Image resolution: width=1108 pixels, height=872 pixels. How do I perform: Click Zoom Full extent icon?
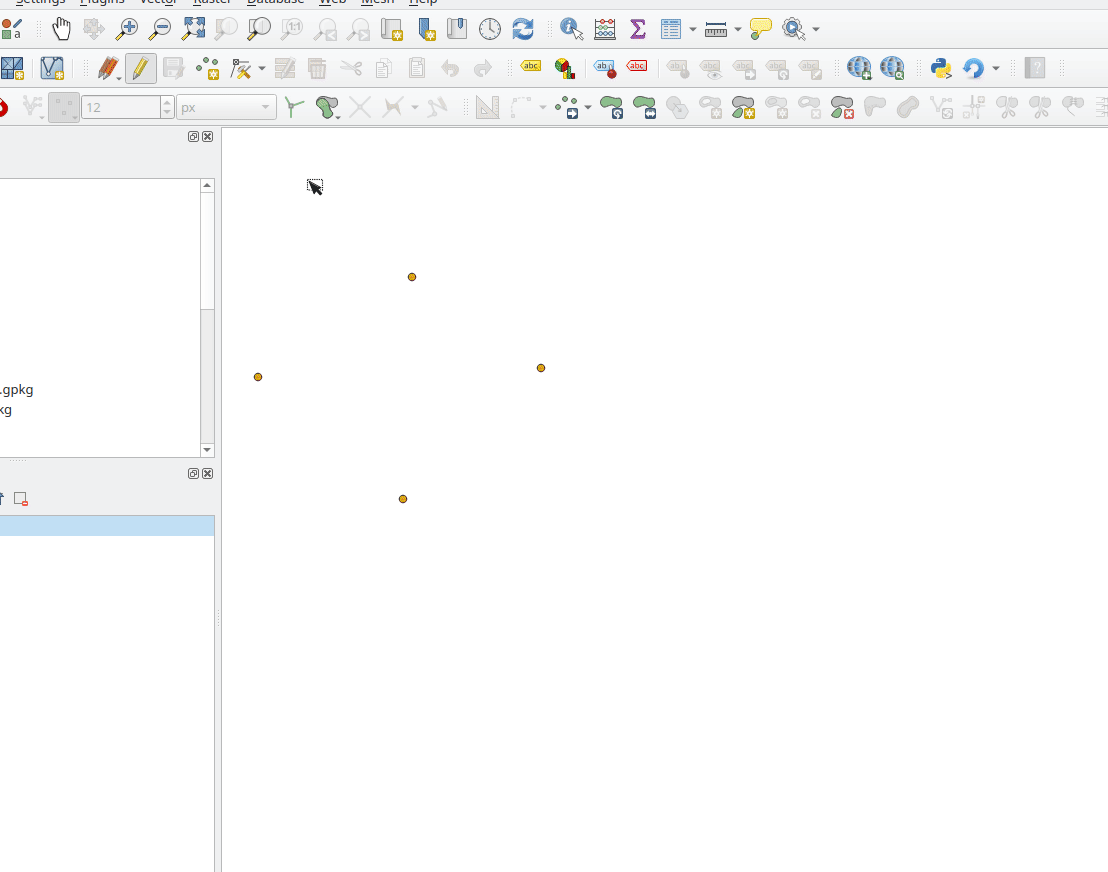tap(193, 29)
